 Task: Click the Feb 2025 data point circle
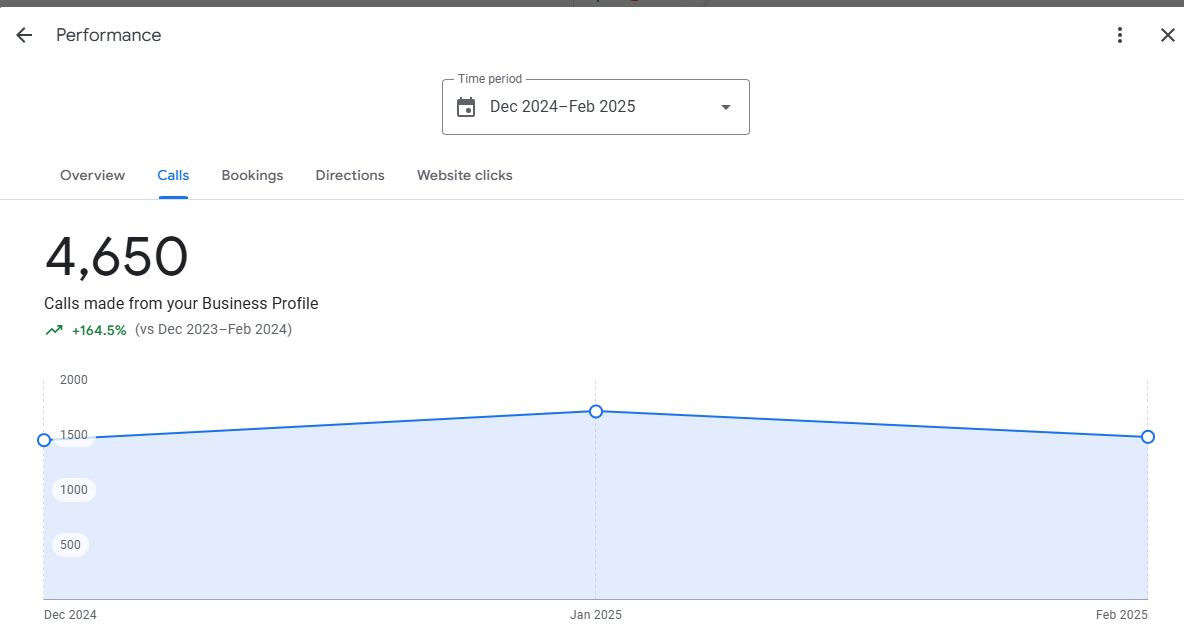point(1148,437)
